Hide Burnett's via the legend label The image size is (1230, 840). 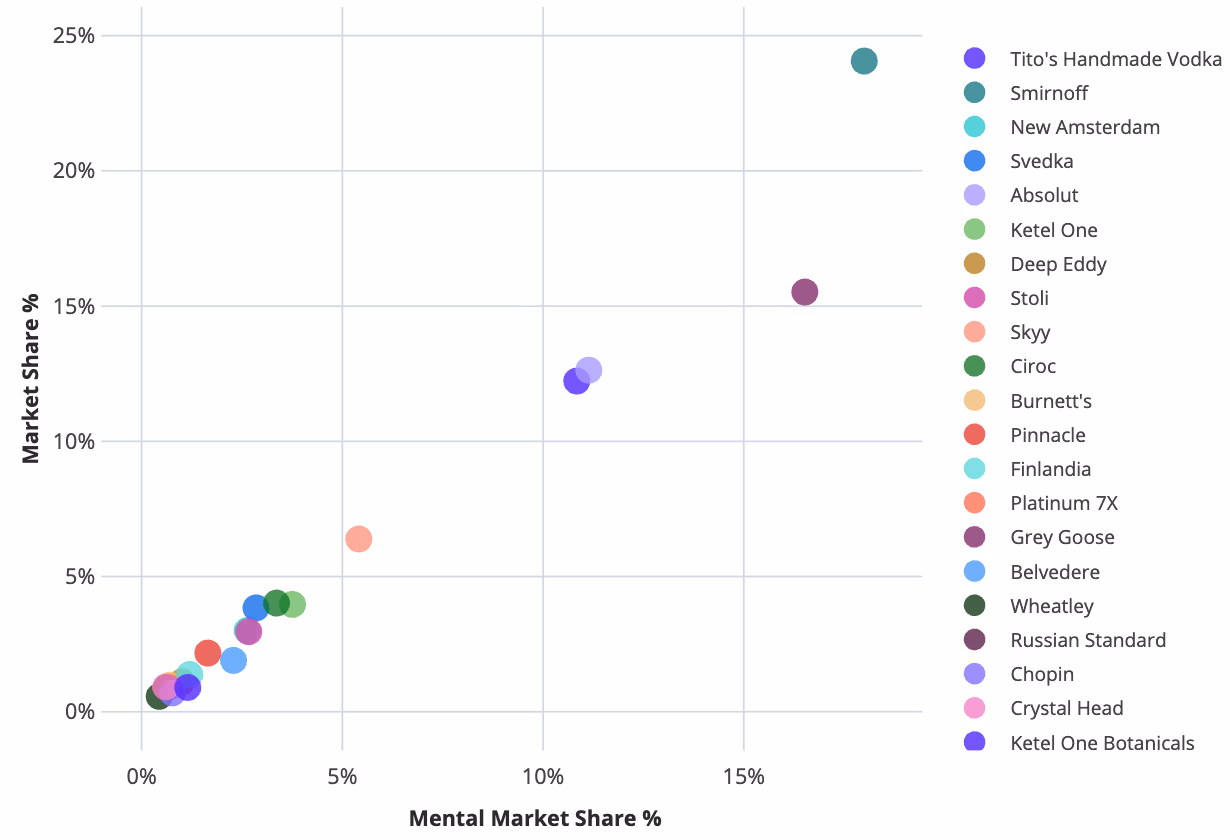point(1050,401)
